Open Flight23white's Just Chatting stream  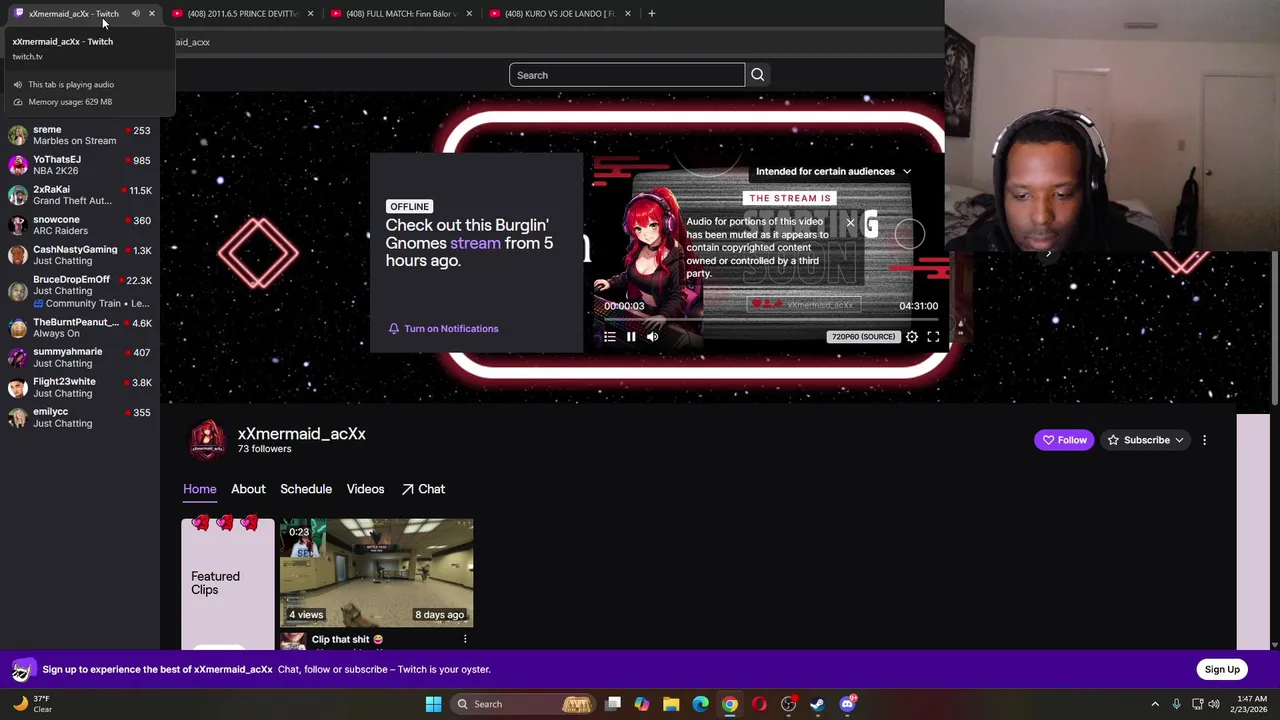tap(80, 388)
